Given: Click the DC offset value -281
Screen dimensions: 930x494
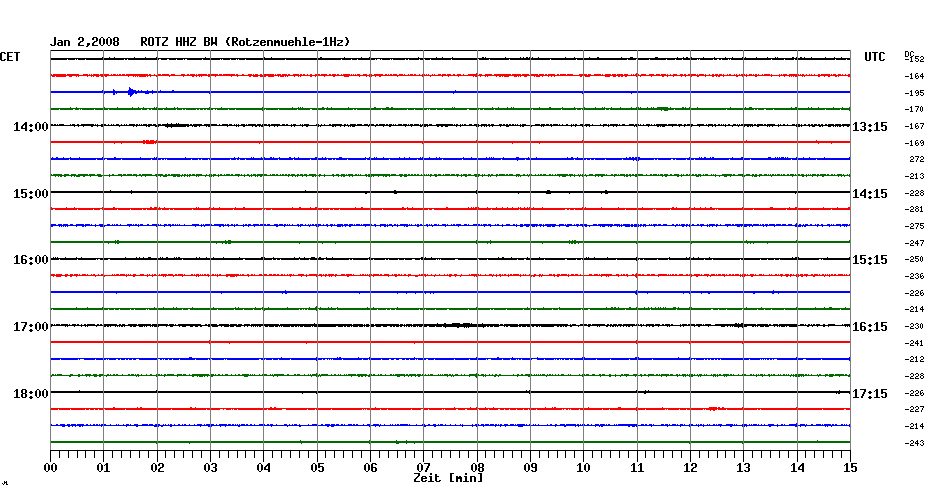Looking at the screenshot, I should click(x=915, y=209).
